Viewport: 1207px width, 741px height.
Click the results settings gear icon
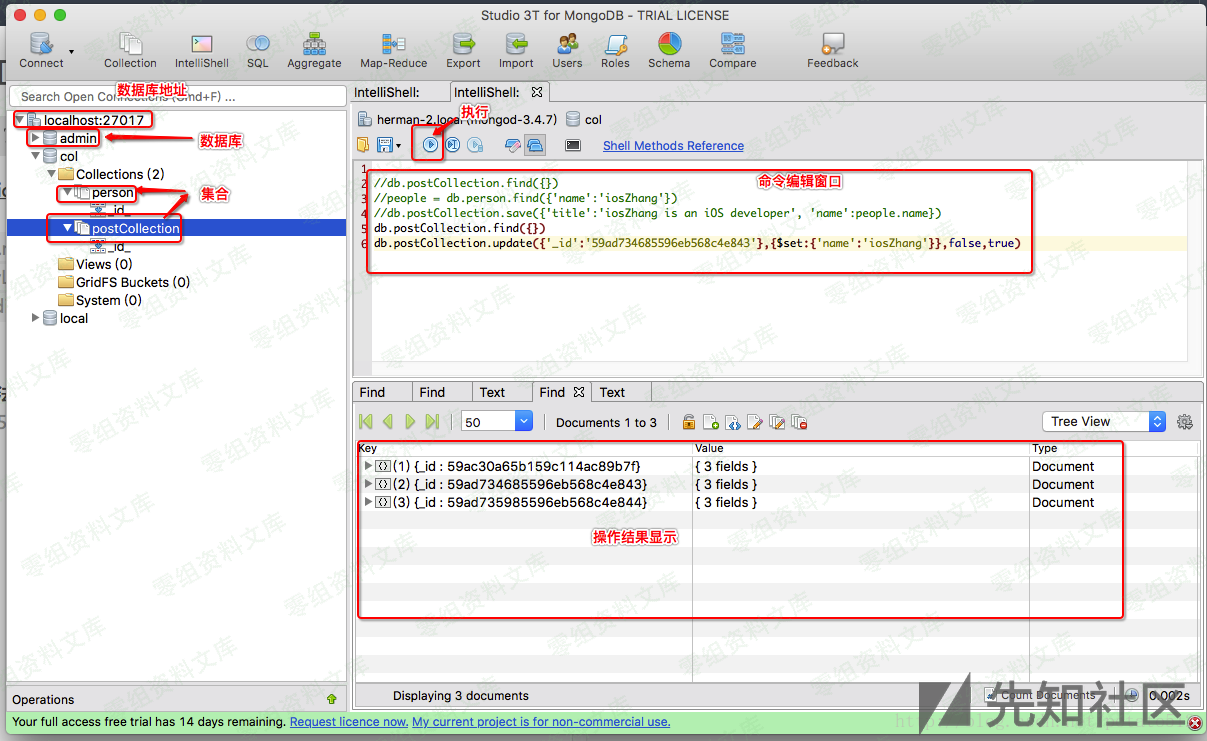[x=1185, y=422]
